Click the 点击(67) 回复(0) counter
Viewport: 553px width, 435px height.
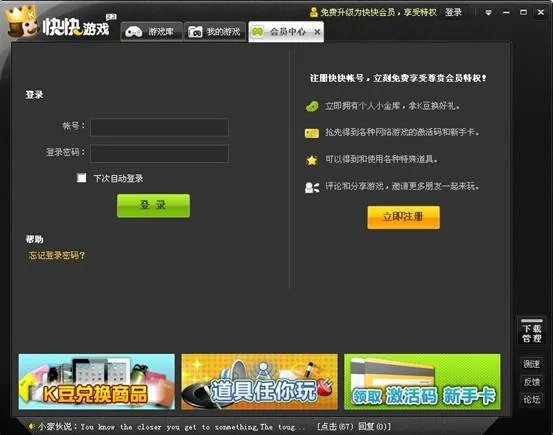[354, 427]
